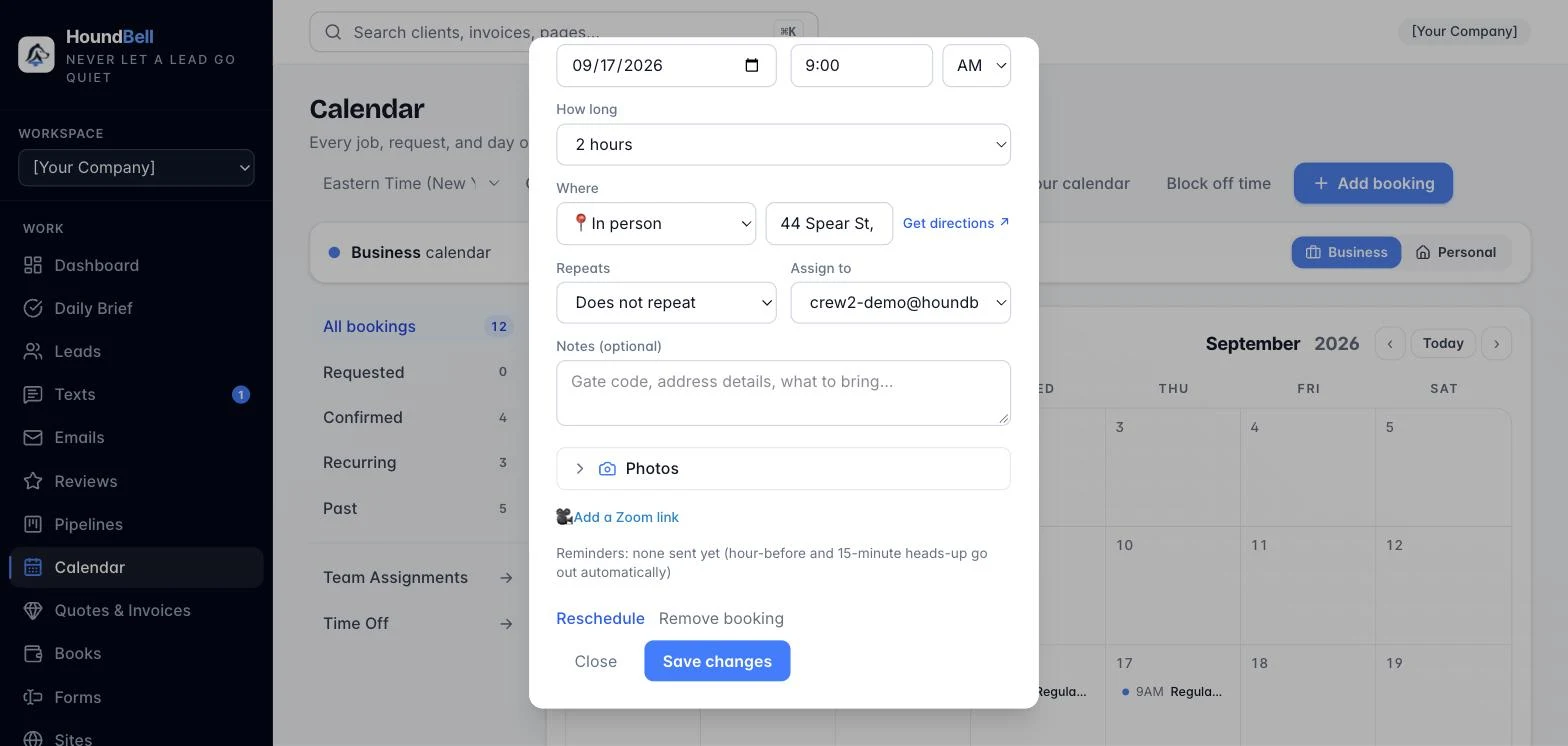Click the Reviews star icon

[33, 481]
